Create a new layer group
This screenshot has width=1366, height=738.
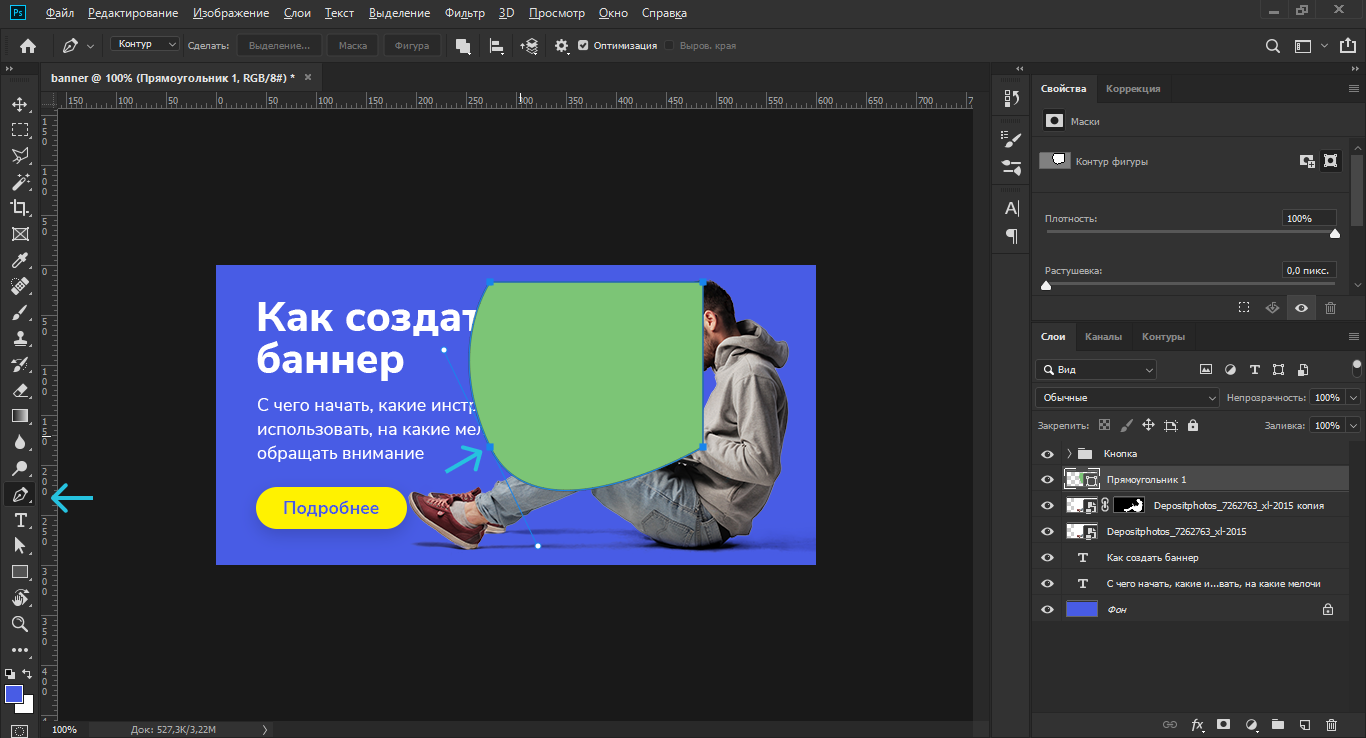point(1277,724)
